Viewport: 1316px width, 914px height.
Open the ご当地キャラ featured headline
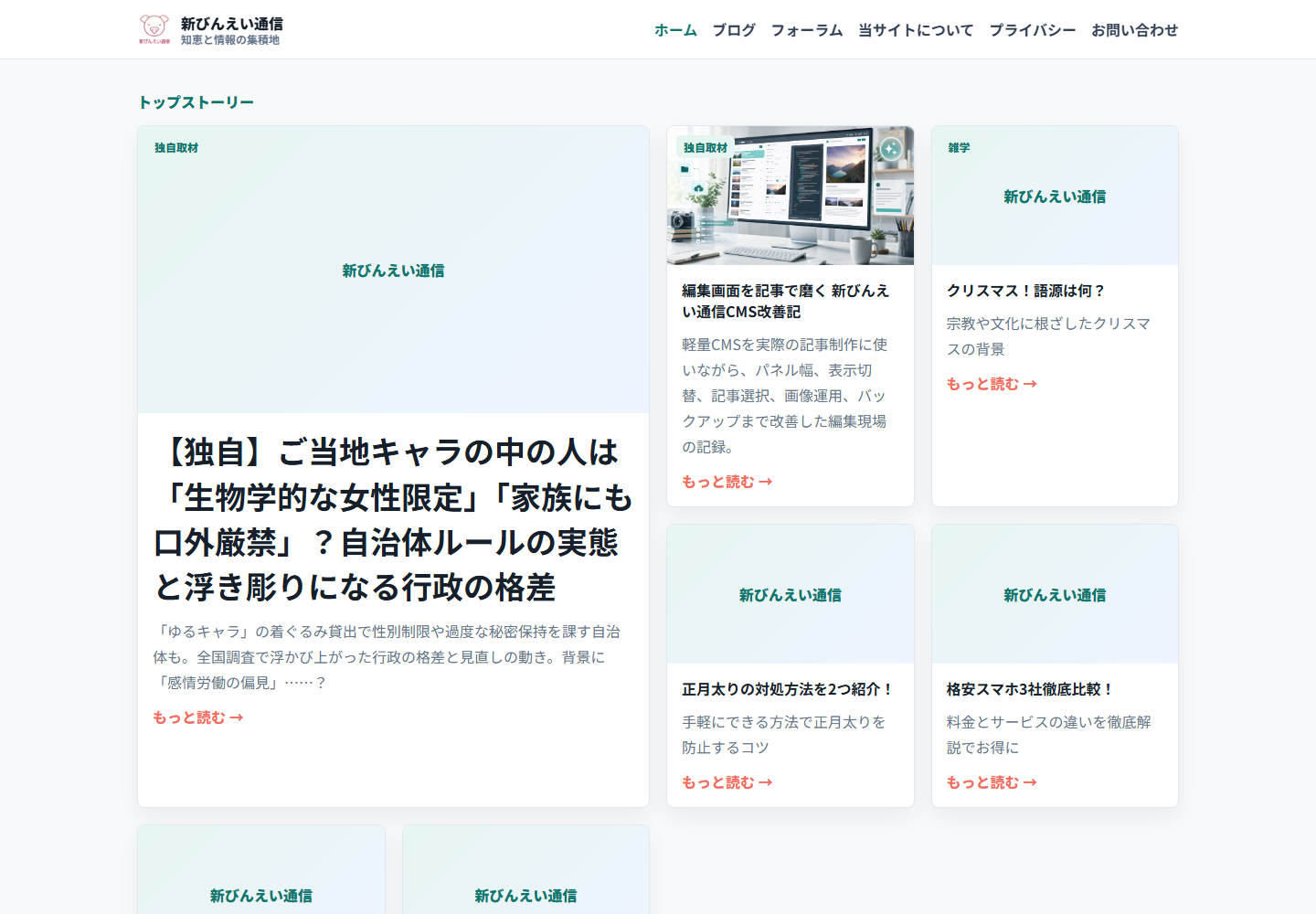coord(393,519)
